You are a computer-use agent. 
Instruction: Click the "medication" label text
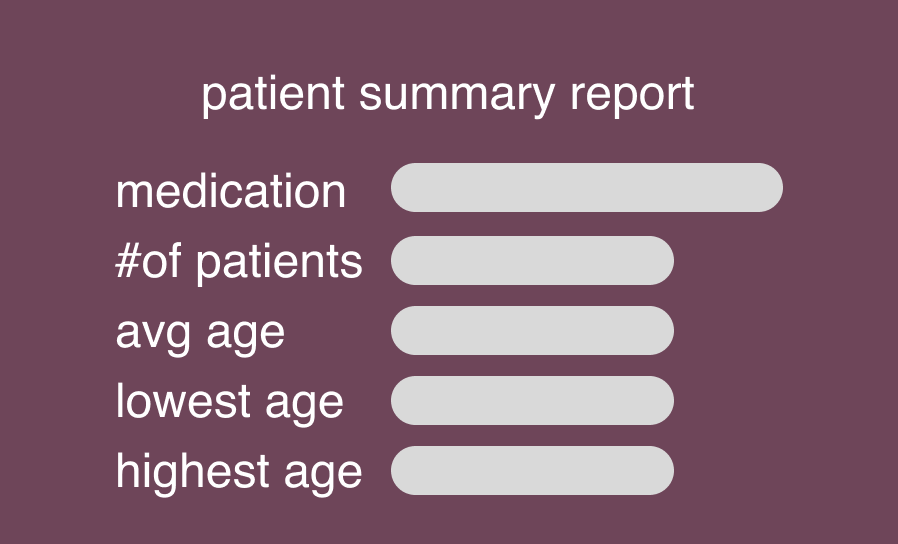tap(231, 191)
